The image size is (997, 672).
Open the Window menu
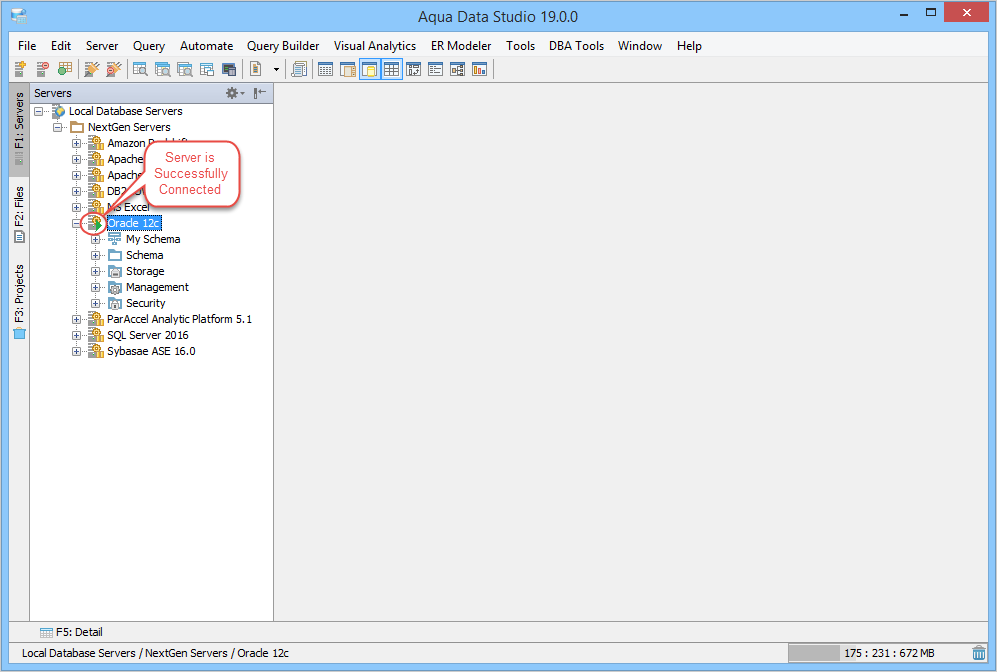pos(640,46)
